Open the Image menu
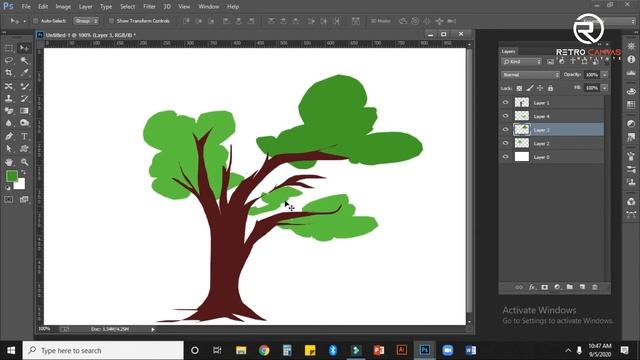The image size is (640, 360). (x=63, y=7)
